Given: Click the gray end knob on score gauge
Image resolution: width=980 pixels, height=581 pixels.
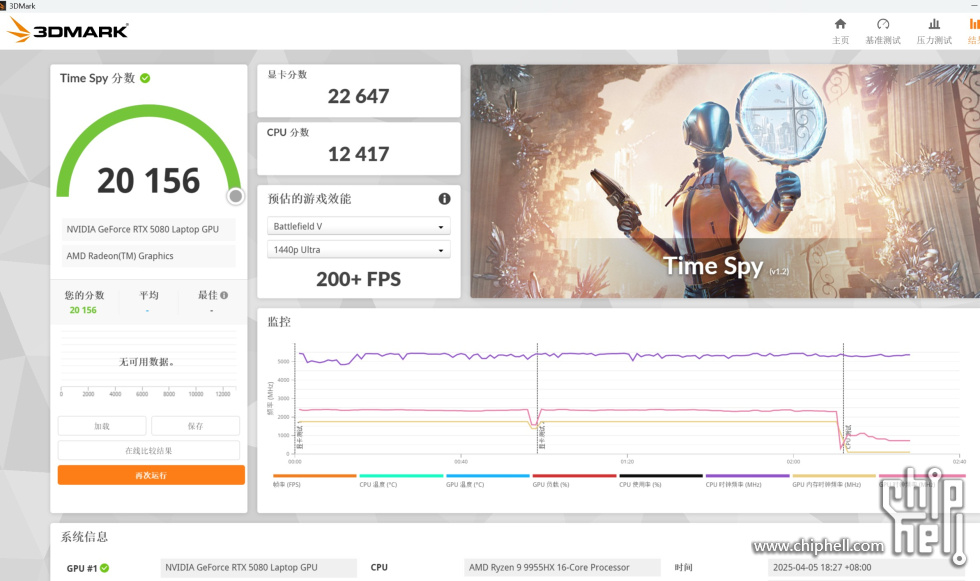Looking at the screenshot, I should point(236,196).
